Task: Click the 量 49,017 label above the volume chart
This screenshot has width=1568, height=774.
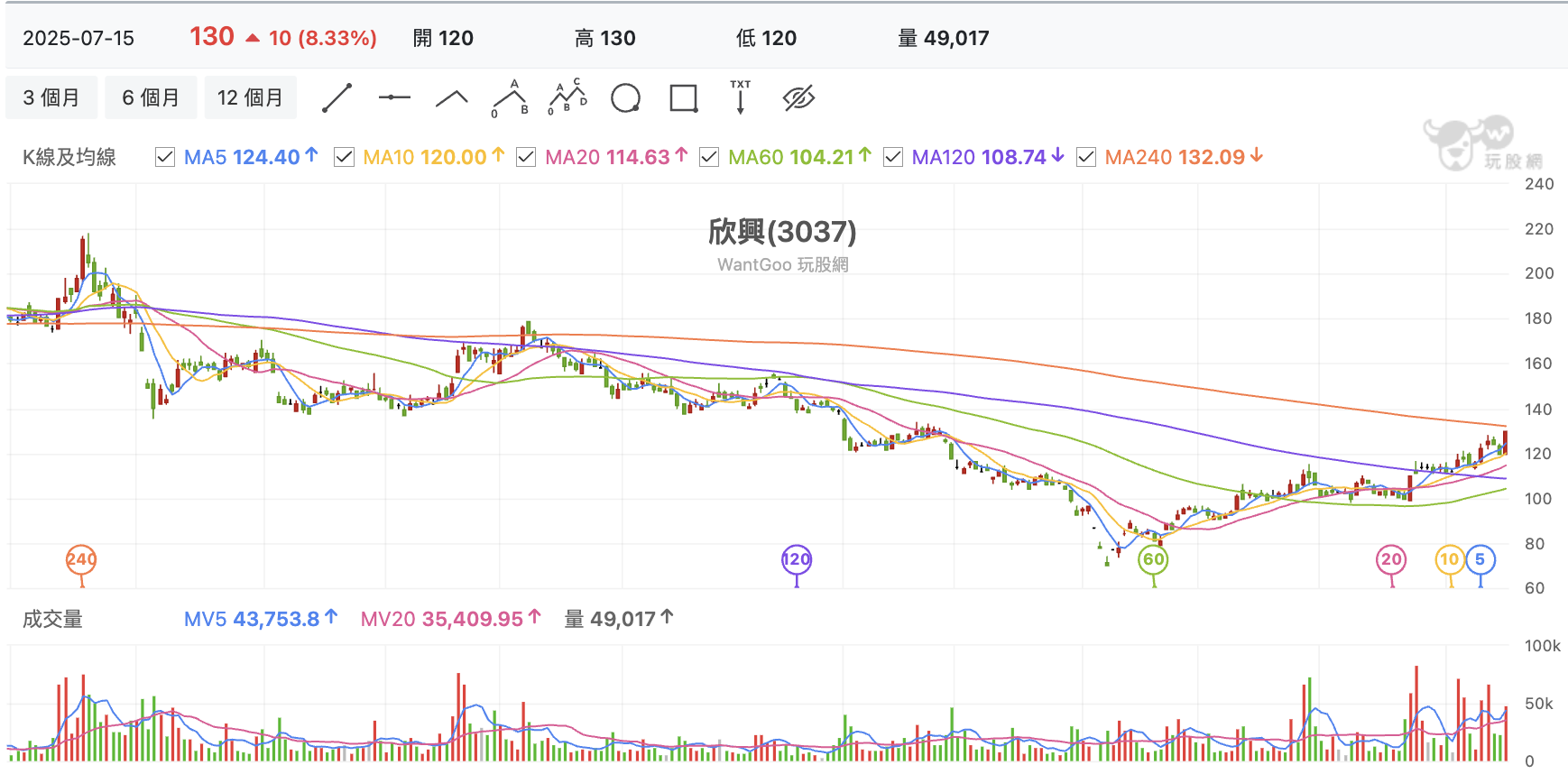Action: [x=619, y=619]
